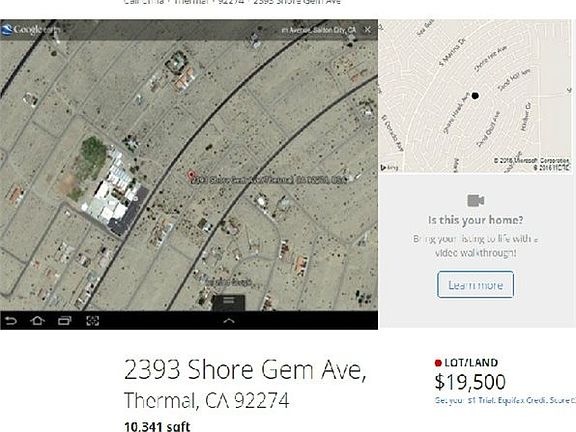Open the Equifax Credit Score trial link
Viewport: 576px width, 432px height.
(505, 400)
